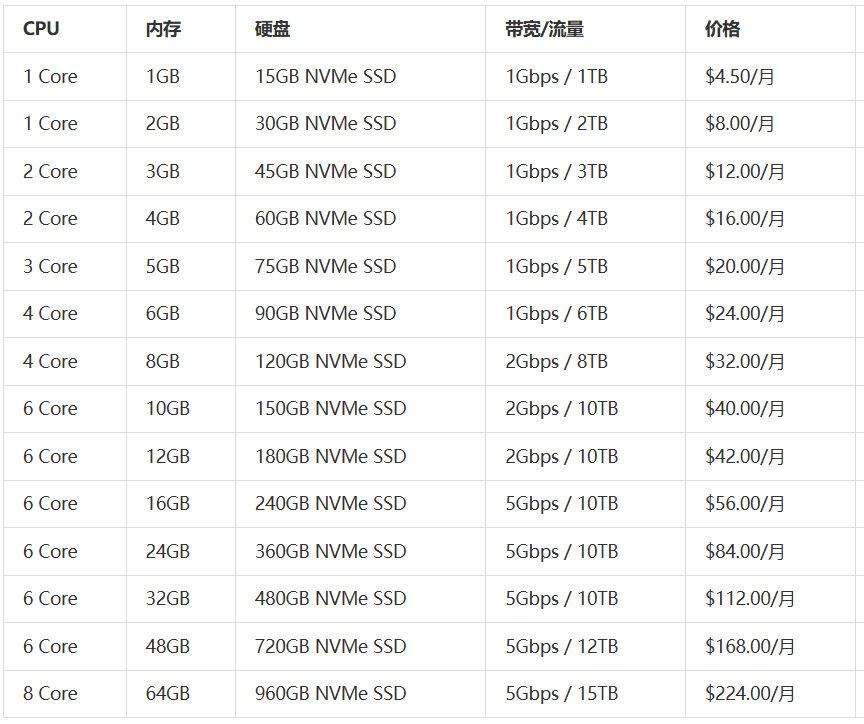
Task: Select the 1Gbps / 2TB bandwidth cell
Action: point(556,124)
